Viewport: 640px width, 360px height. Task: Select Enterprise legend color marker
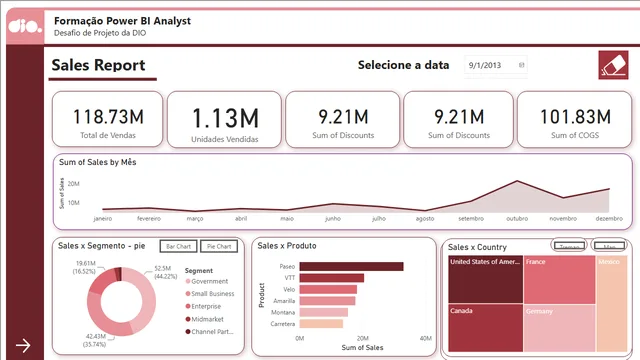click(x=188, y=306)
